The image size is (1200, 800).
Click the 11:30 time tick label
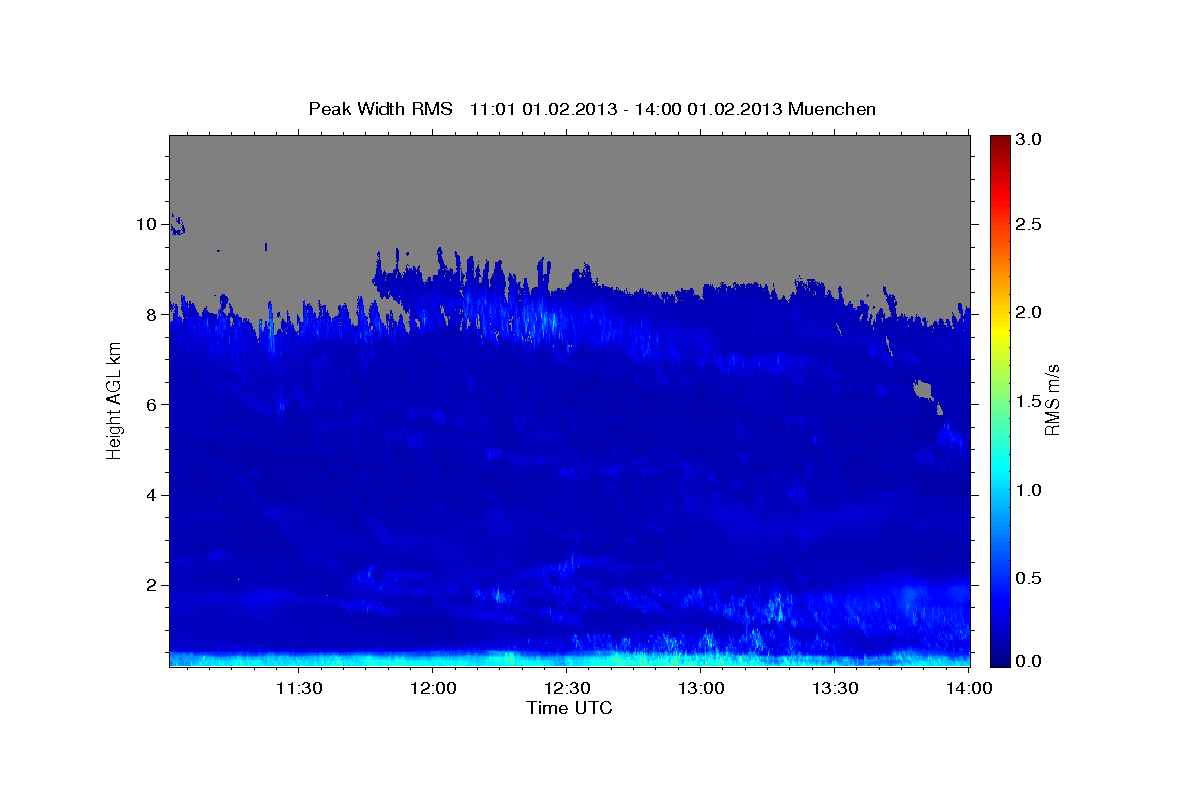point(298,688)
